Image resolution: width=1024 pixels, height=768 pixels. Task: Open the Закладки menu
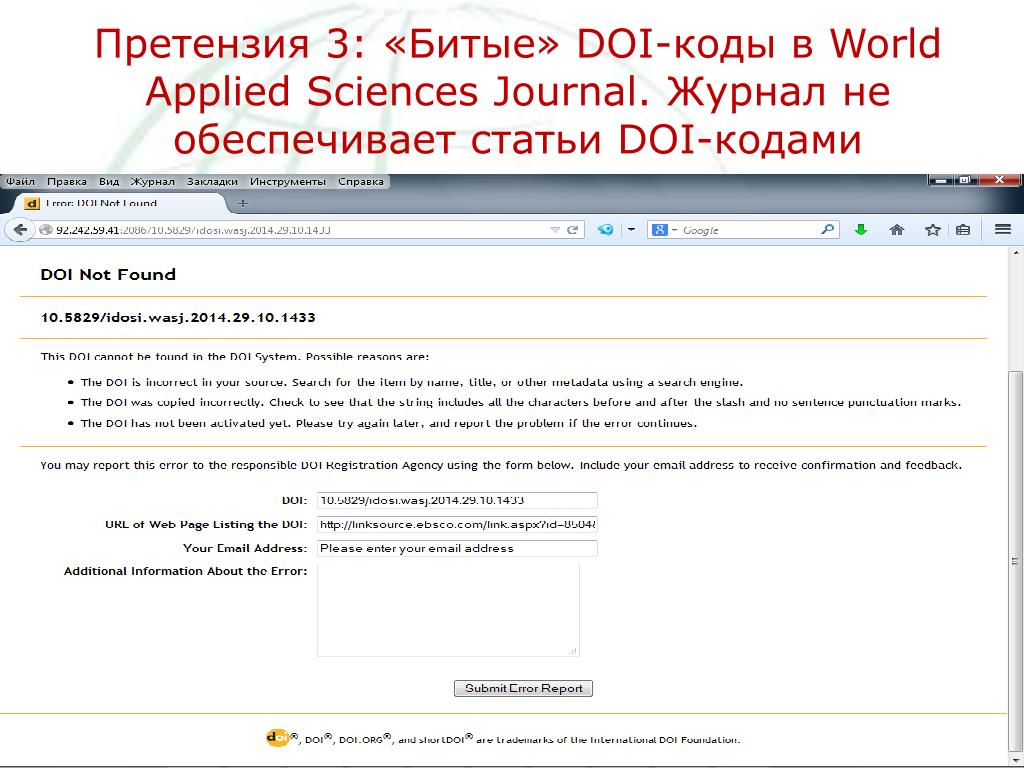coord(212,182)
